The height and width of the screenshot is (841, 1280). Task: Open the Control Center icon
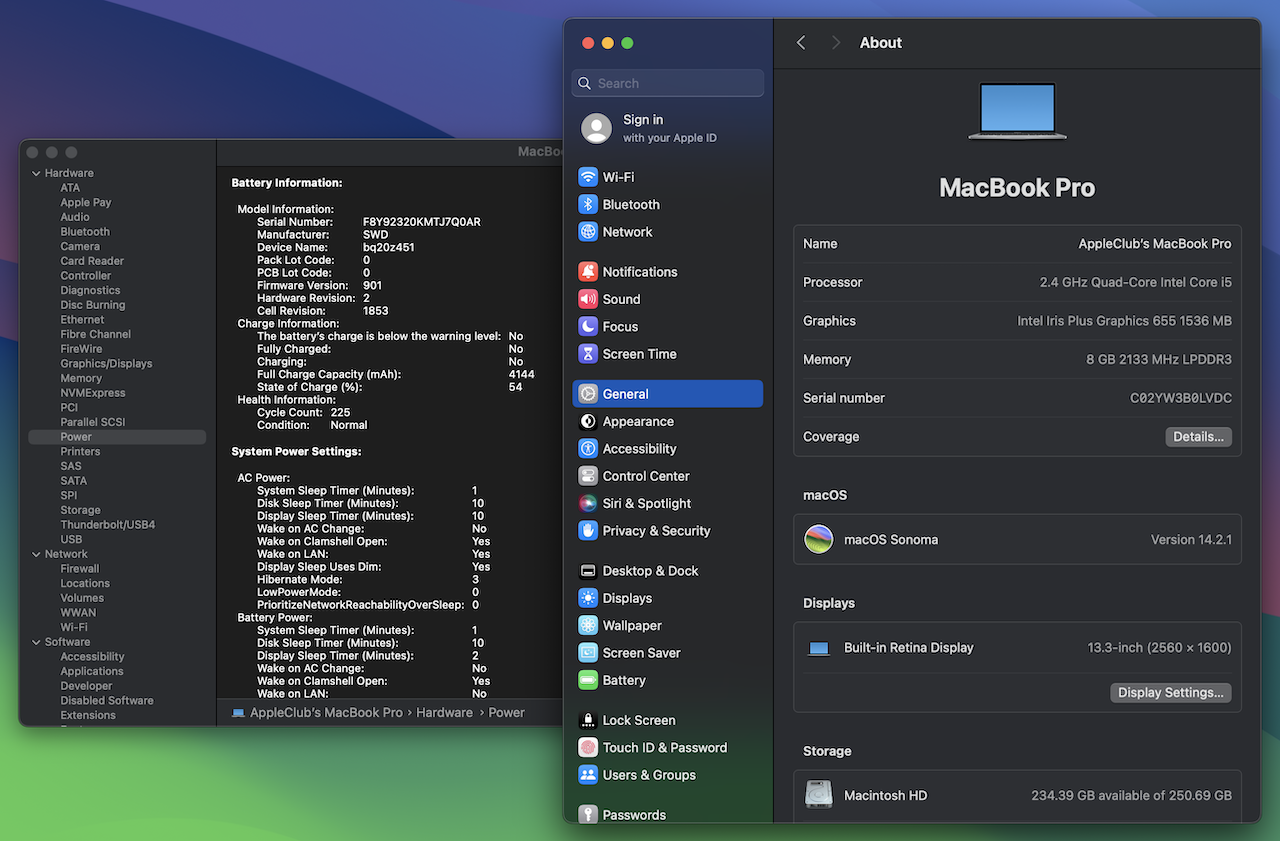(x=588, y=476)
